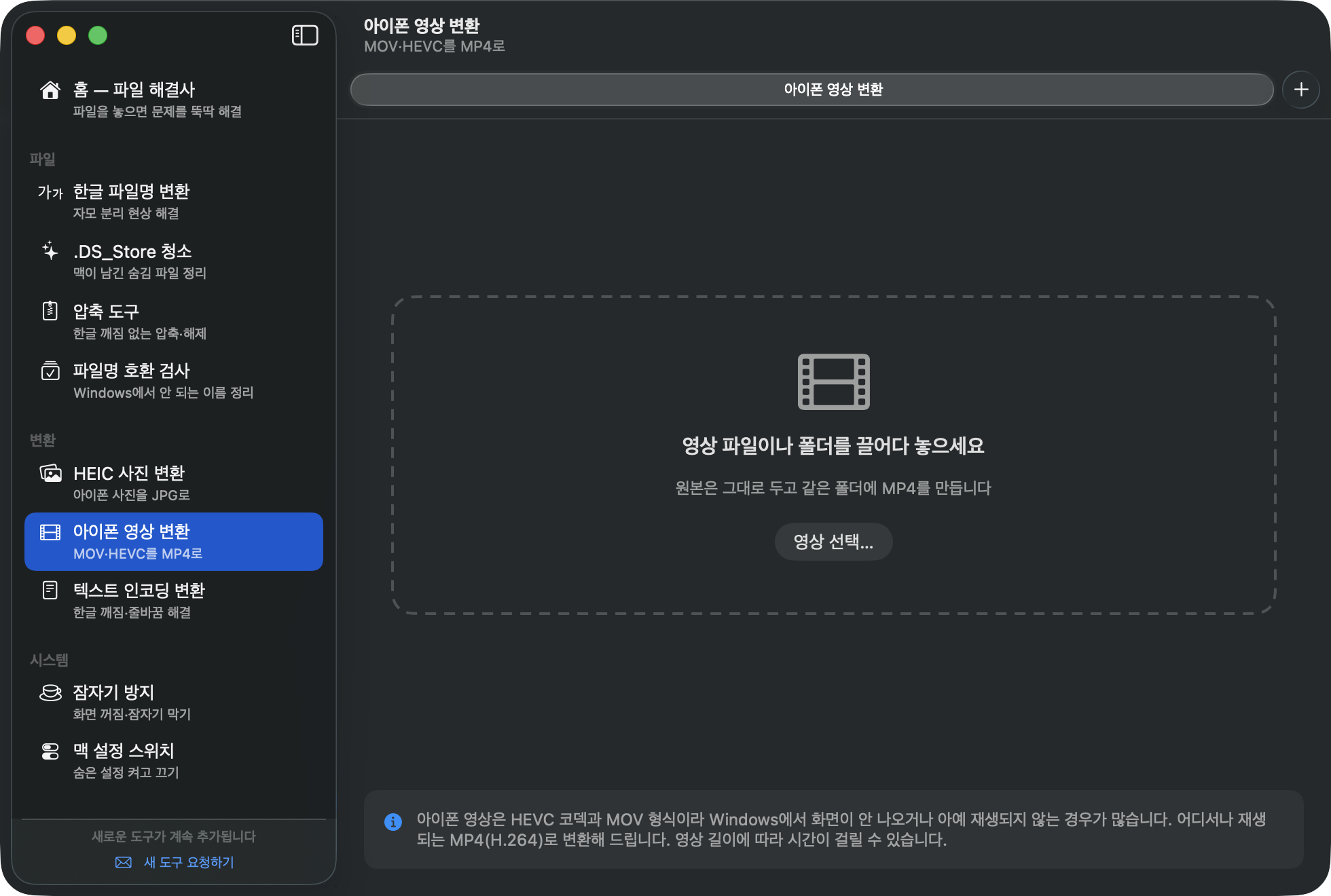Click the document icon for 텍스트 인코딩 변환
1331x896 pixels.
tap(50, 591)
